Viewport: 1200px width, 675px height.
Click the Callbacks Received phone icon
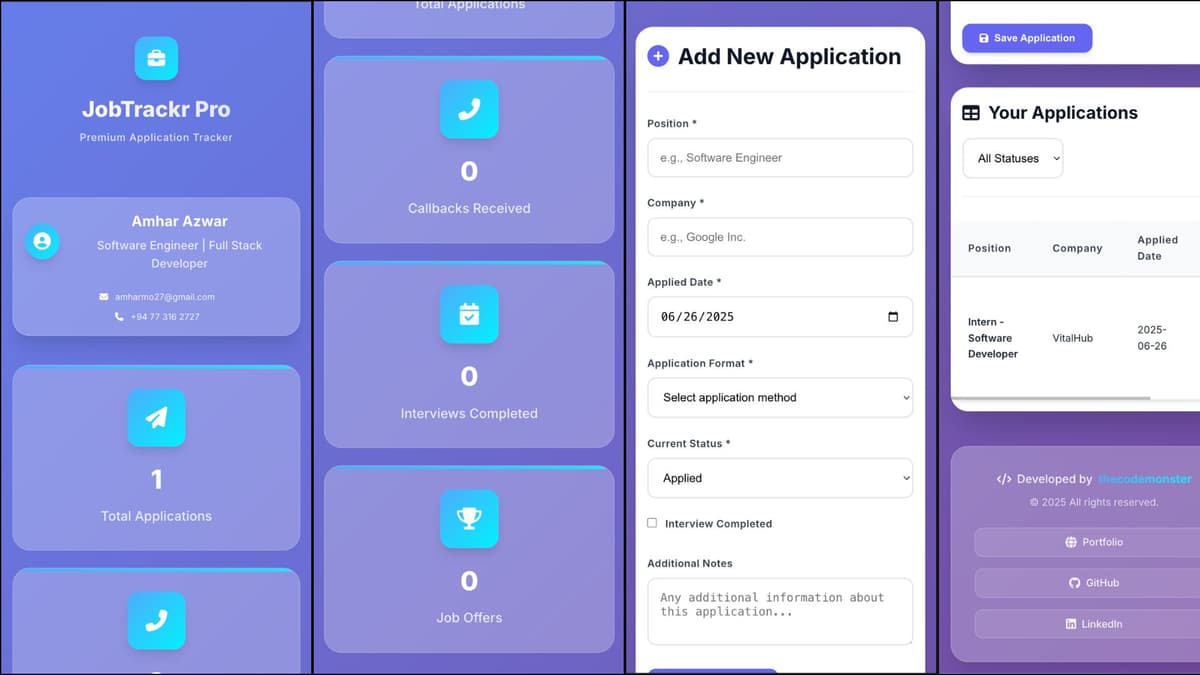click(x=469, y=110)
